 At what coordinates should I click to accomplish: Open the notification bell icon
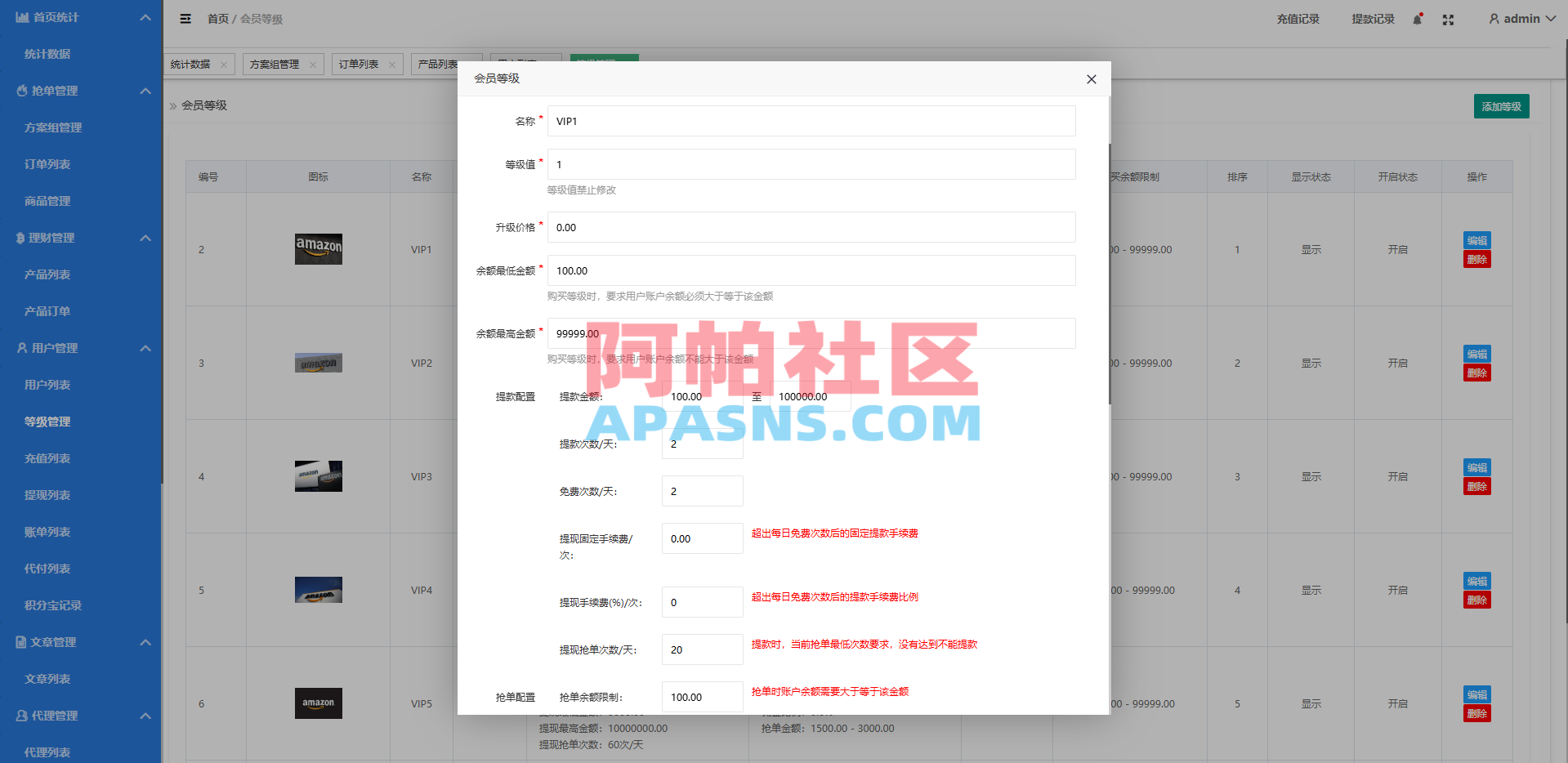click(x=1418, y=18)
